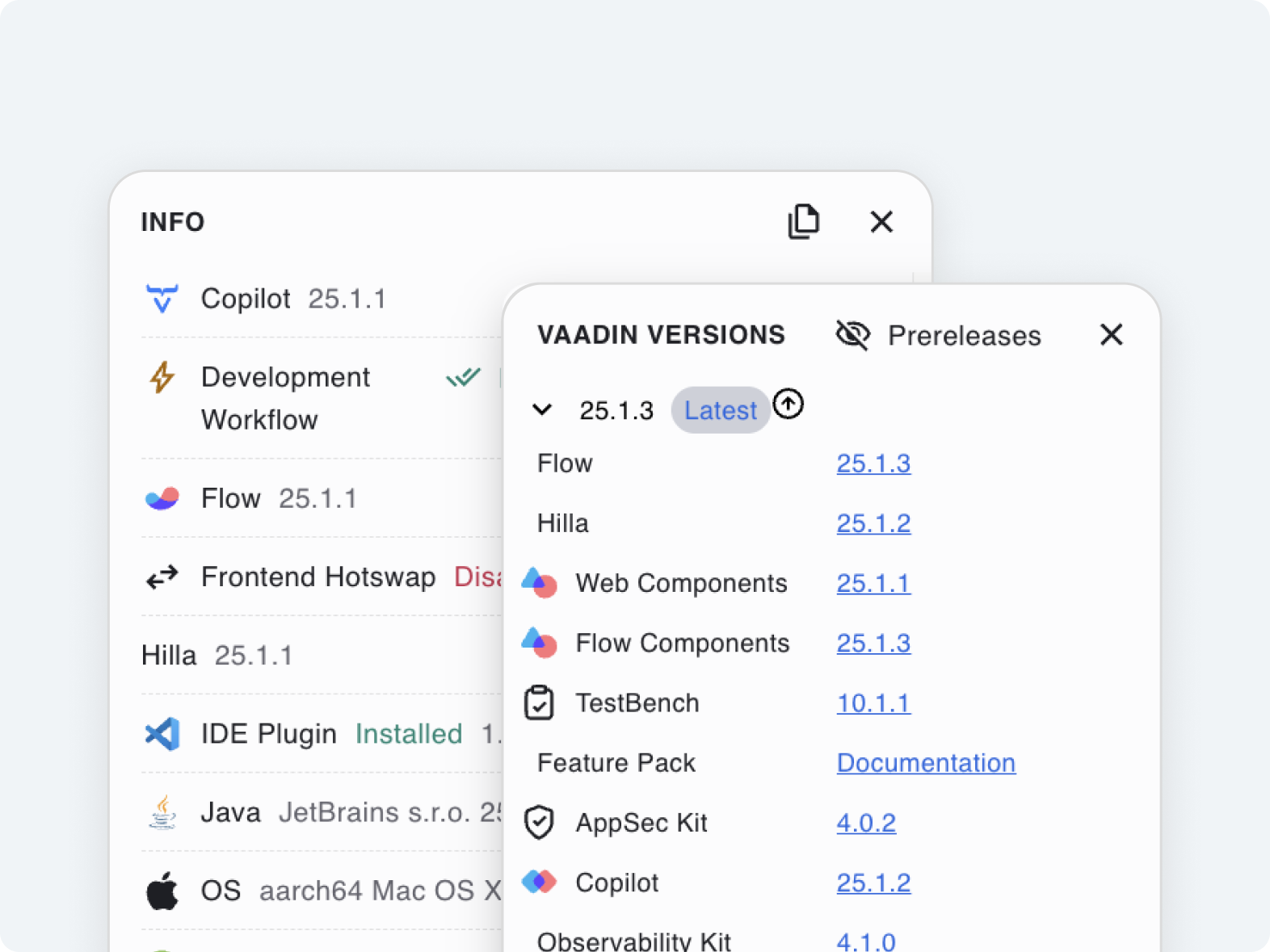Click the Development Workflow double-check icon
The image size is (1270, 952).
(463, 377)
